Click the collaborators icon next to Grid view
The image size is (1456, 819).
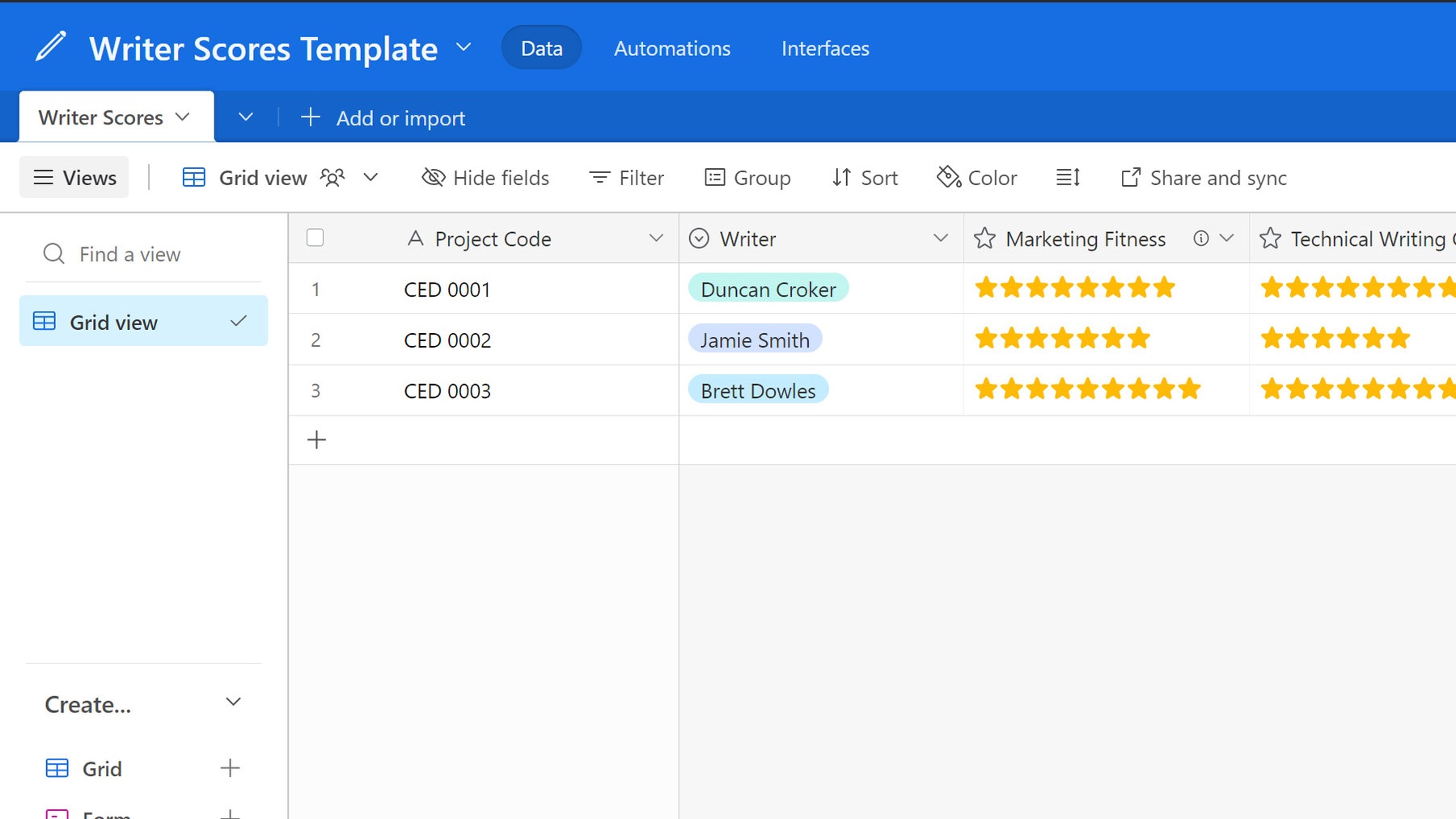333,177
